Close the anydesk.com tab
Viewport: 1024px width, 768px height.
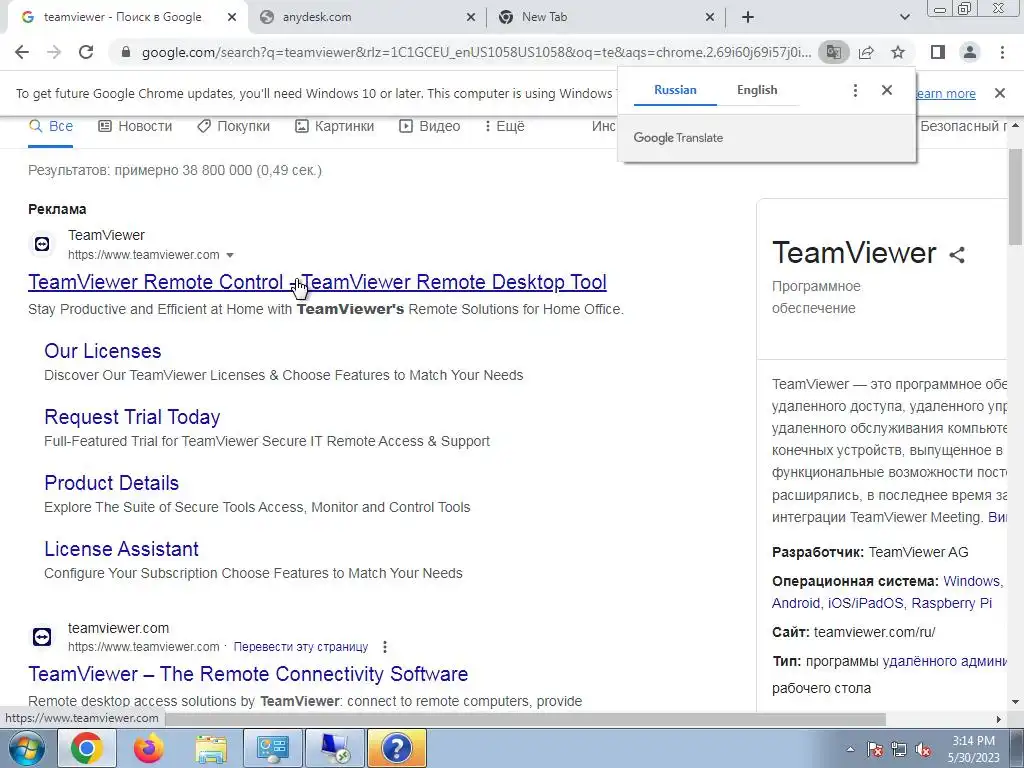pos(471,18)
